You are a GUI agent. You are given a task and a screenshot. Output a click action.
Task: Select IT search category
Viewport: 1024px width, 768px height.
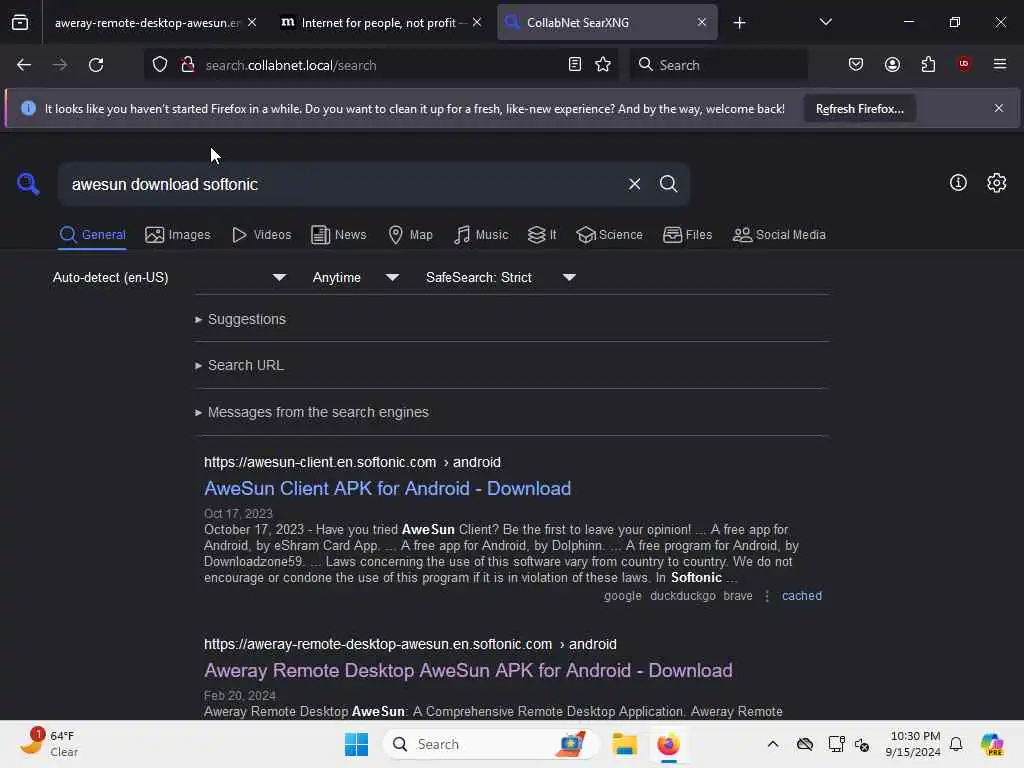tap(542, 235)
